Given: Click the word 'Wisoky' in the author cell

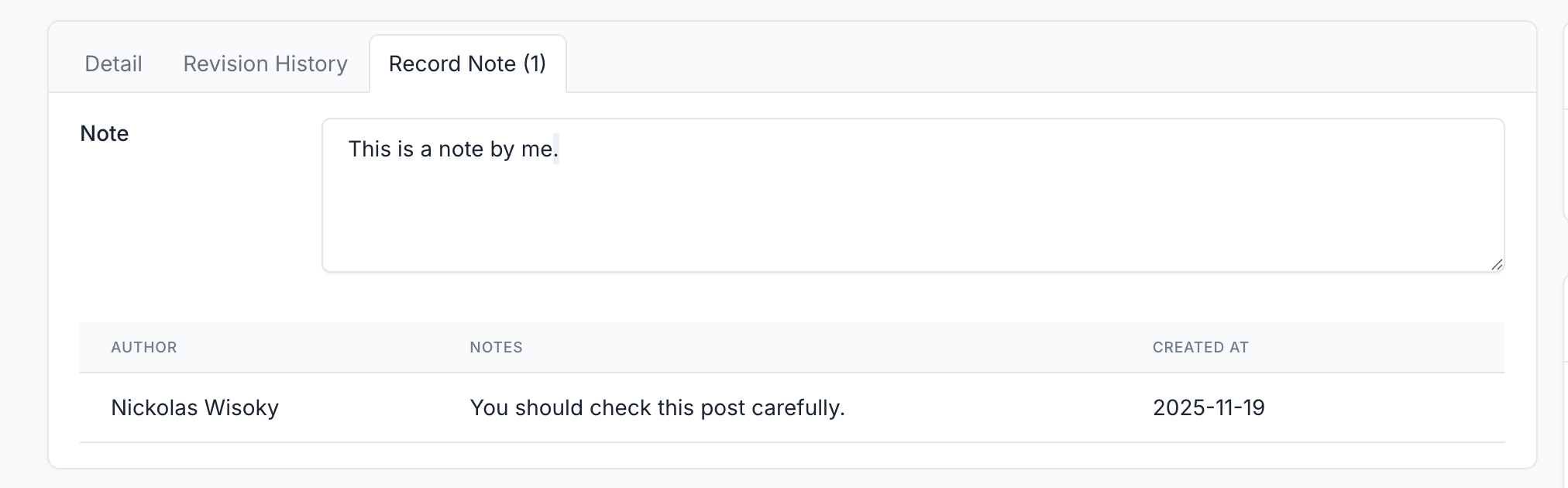Looking at the screenshot, I should [x=242, y=407].
